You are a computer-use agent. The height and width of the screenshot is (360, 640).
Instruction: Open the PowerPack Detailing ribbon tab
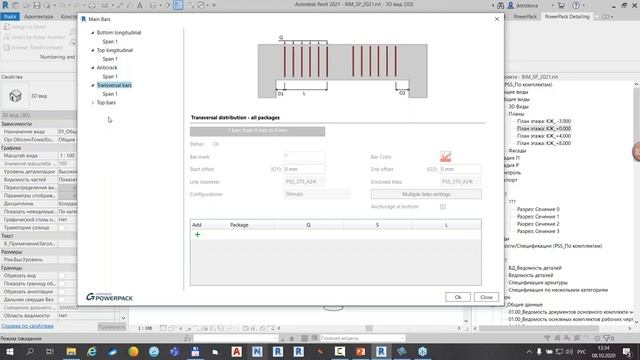(567, 16)
